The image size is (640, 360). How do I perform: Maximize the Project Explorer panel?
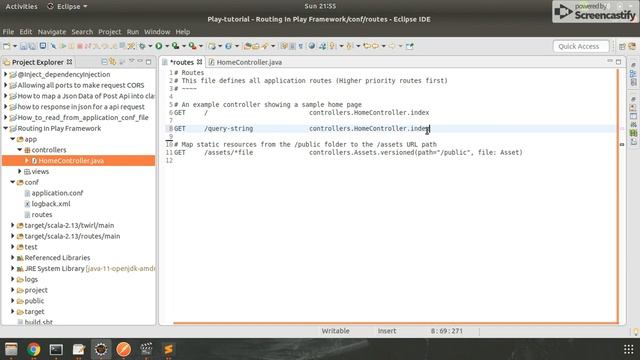pos(149,62)
